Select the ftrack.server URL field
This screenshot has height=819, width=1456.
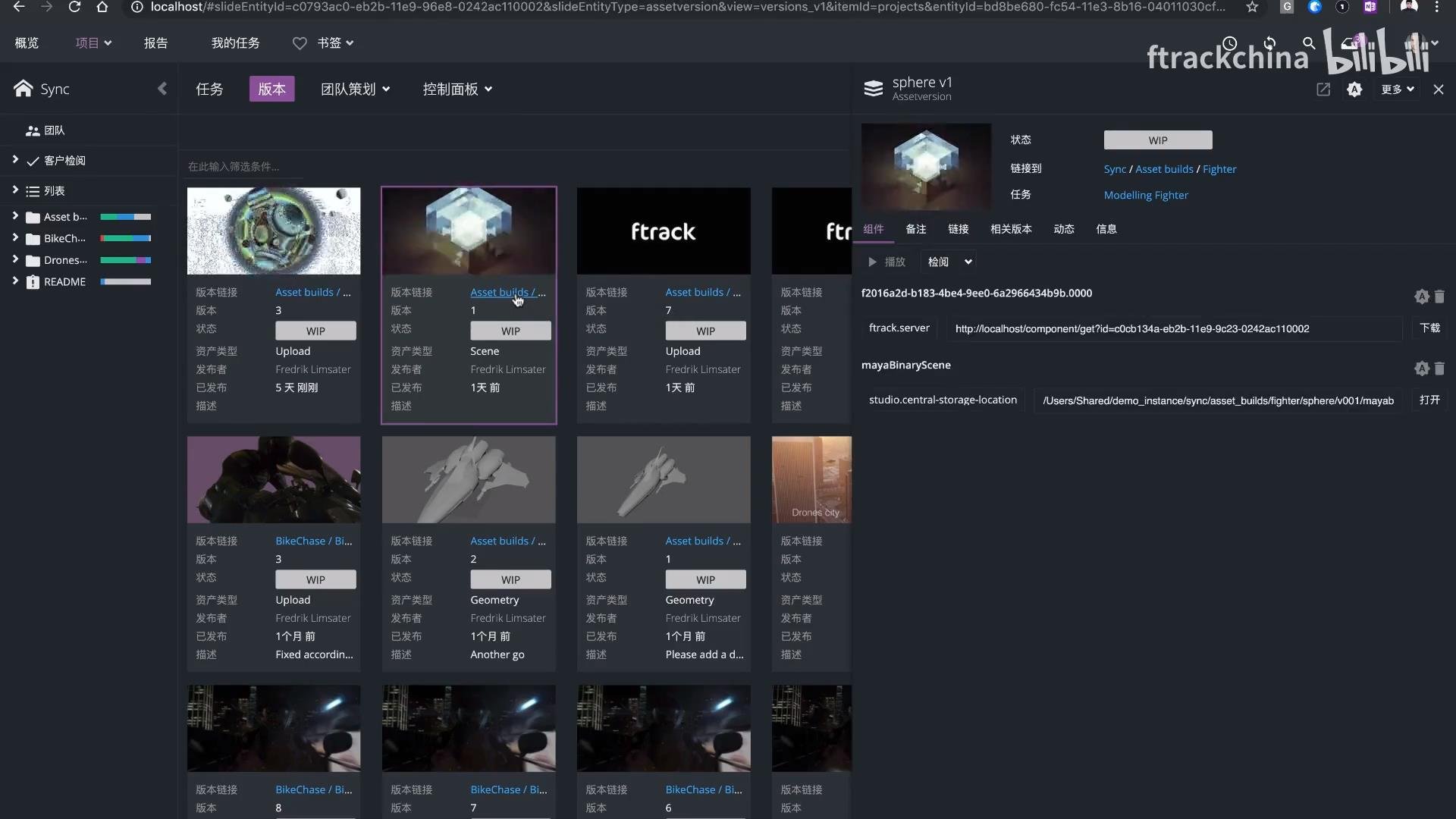[x=1174, y=328]
